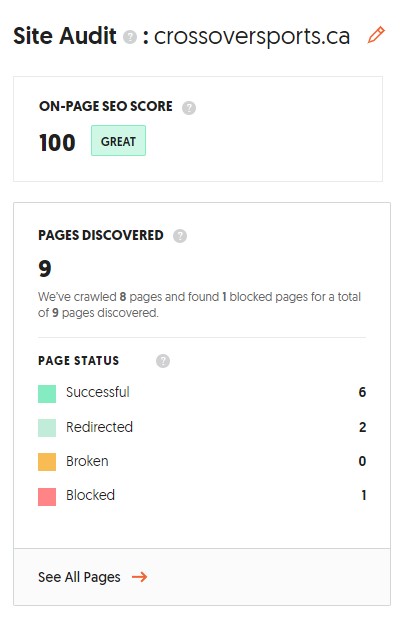Click the 100 SEO score number

57,143
